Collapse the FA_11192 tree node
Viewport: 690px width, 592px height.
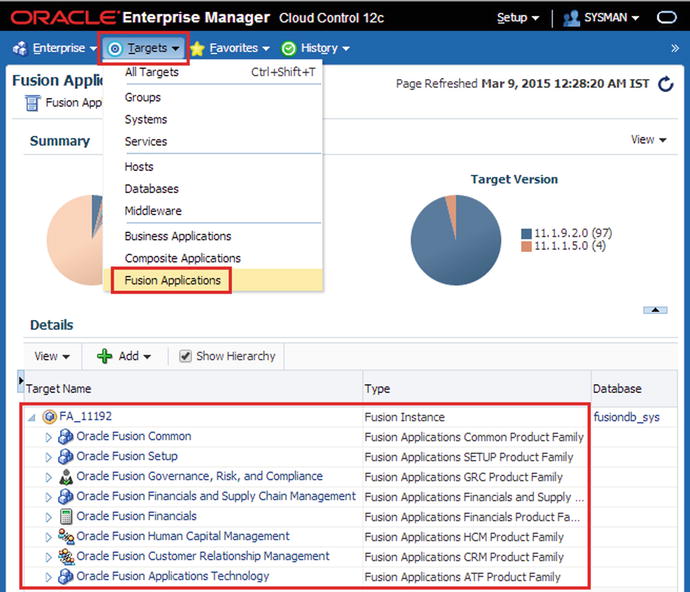[x=32, y=417]
